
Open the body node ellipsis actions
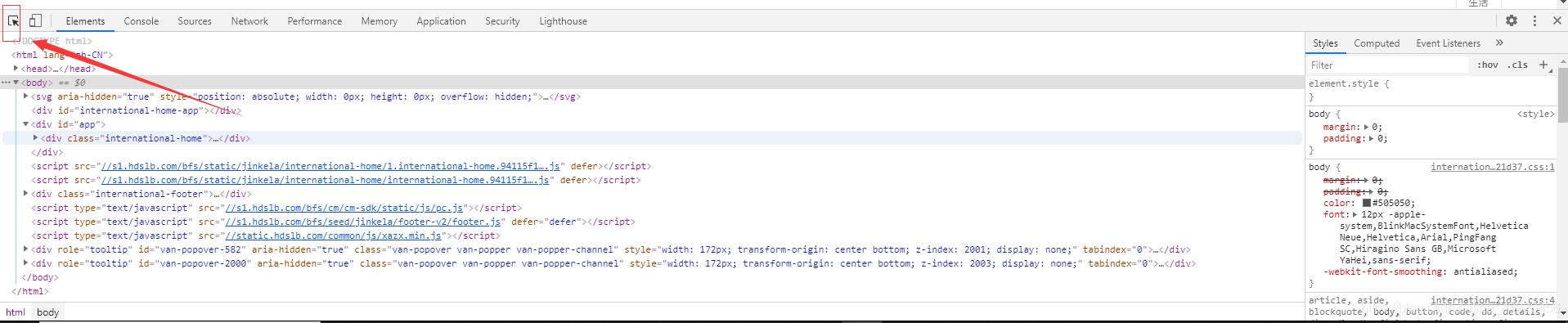6,83
